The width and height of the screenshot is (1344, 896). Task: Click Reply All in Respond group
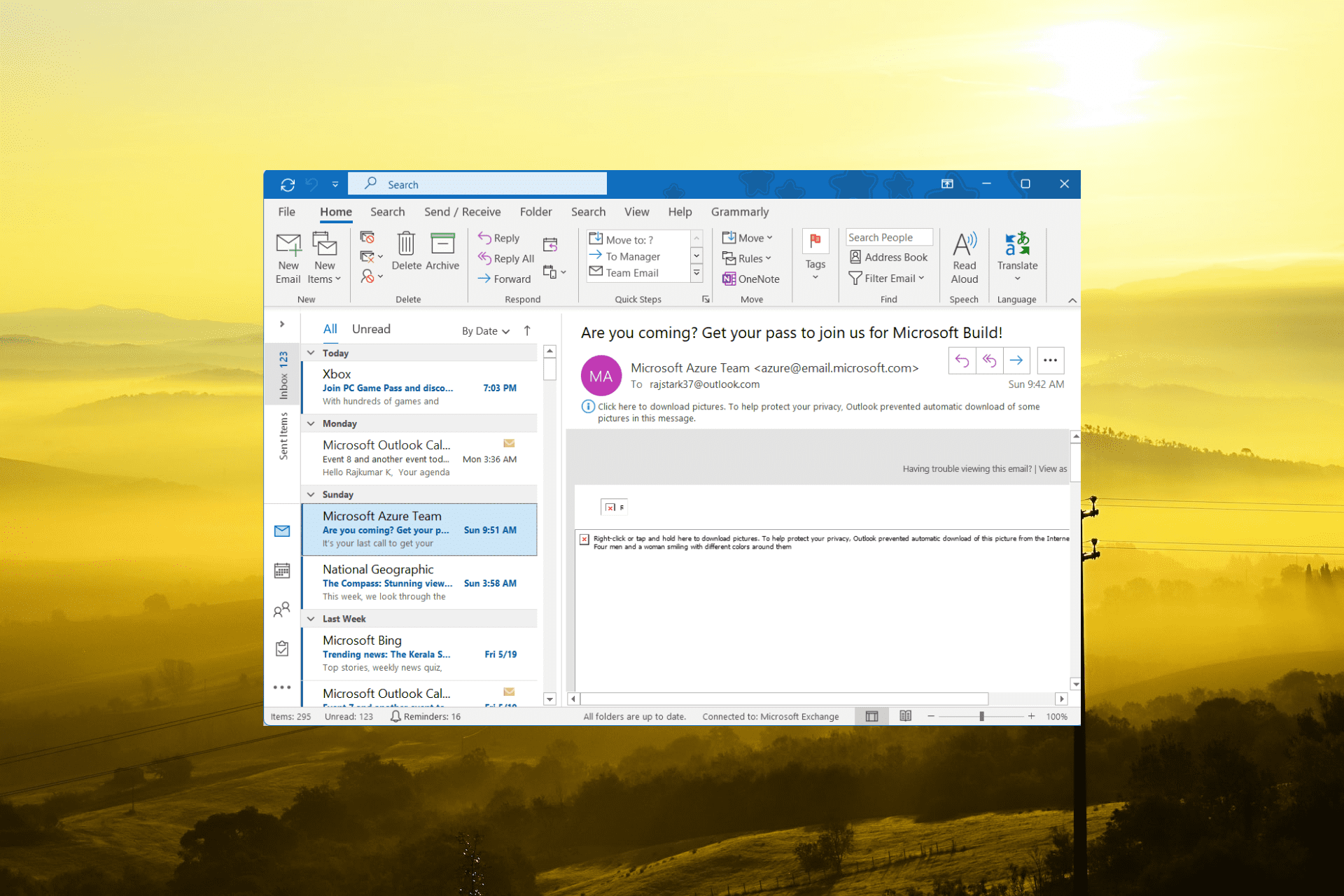pyautogui.click(x=506, y=258)
